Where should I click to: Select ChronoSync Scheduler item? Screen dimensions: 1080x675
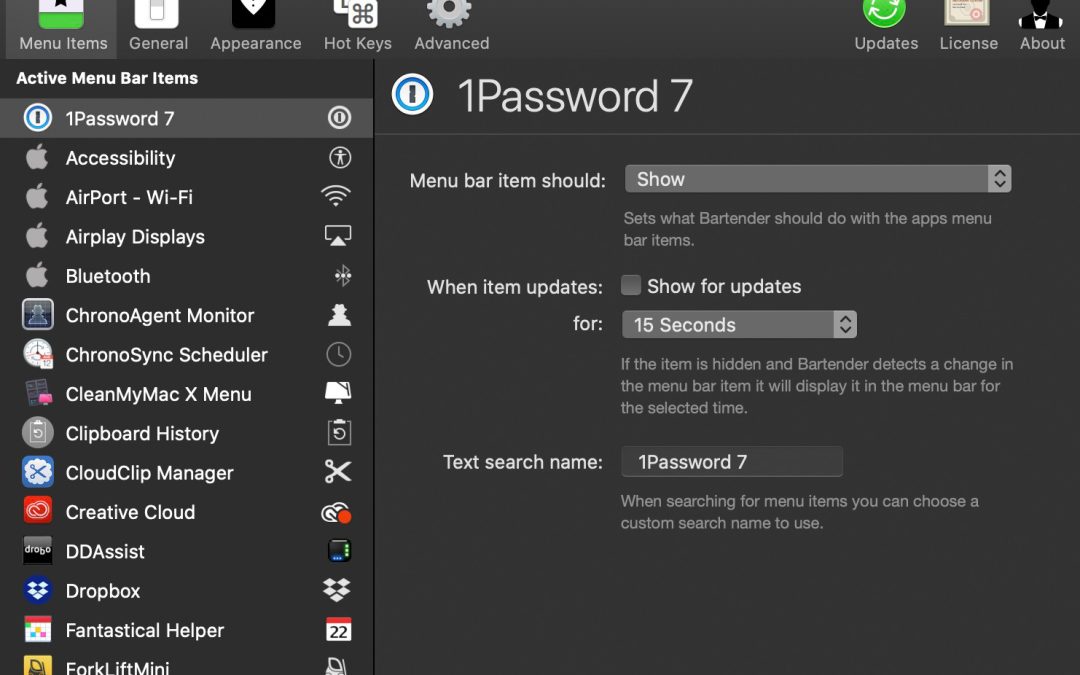point(166,355)
